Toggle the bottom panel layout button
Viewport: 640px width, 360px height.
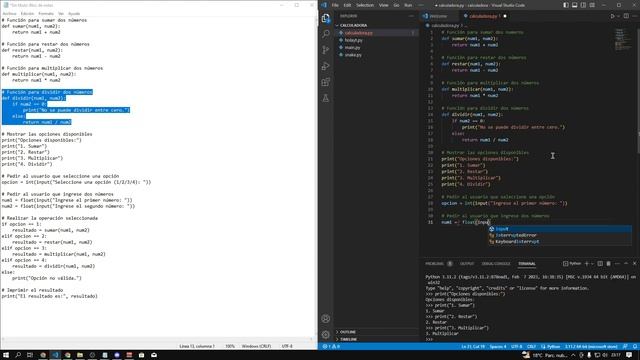(x=575, y=5)
